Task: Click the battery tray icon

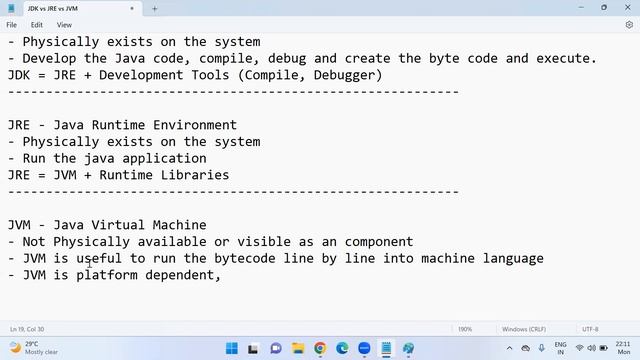Action: [x=604, y=348]
